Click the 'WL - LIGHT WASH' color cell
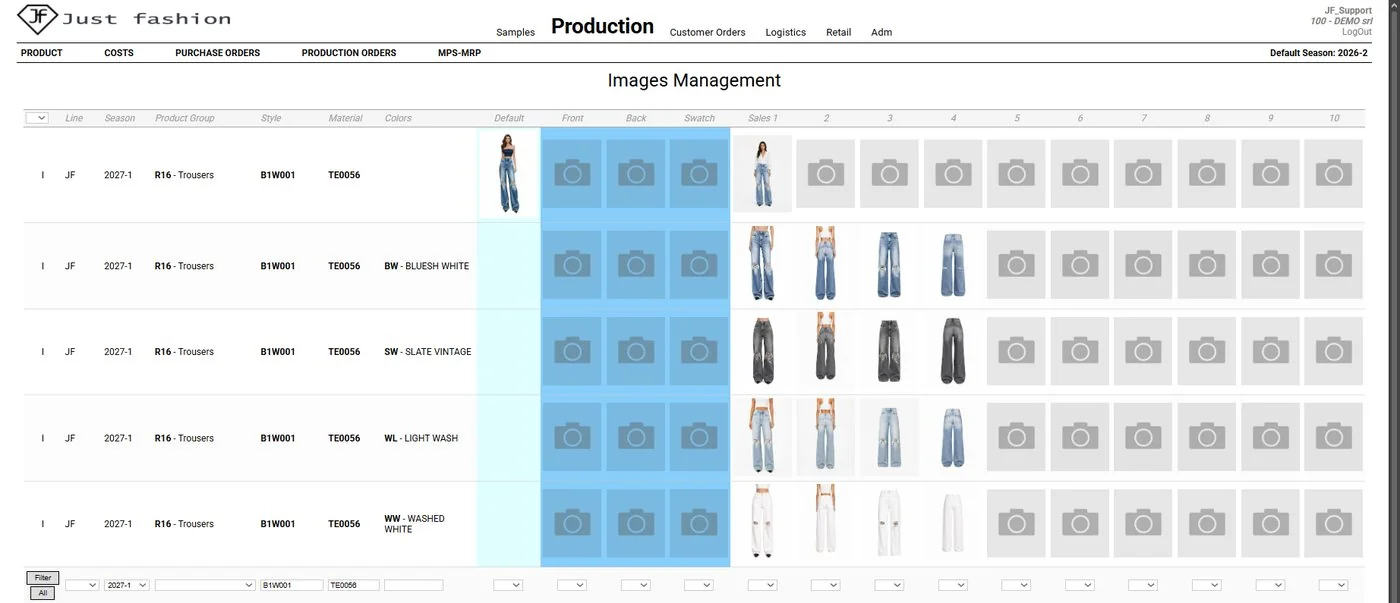This screenshot has height=603, width=1400. pos(421,438)
